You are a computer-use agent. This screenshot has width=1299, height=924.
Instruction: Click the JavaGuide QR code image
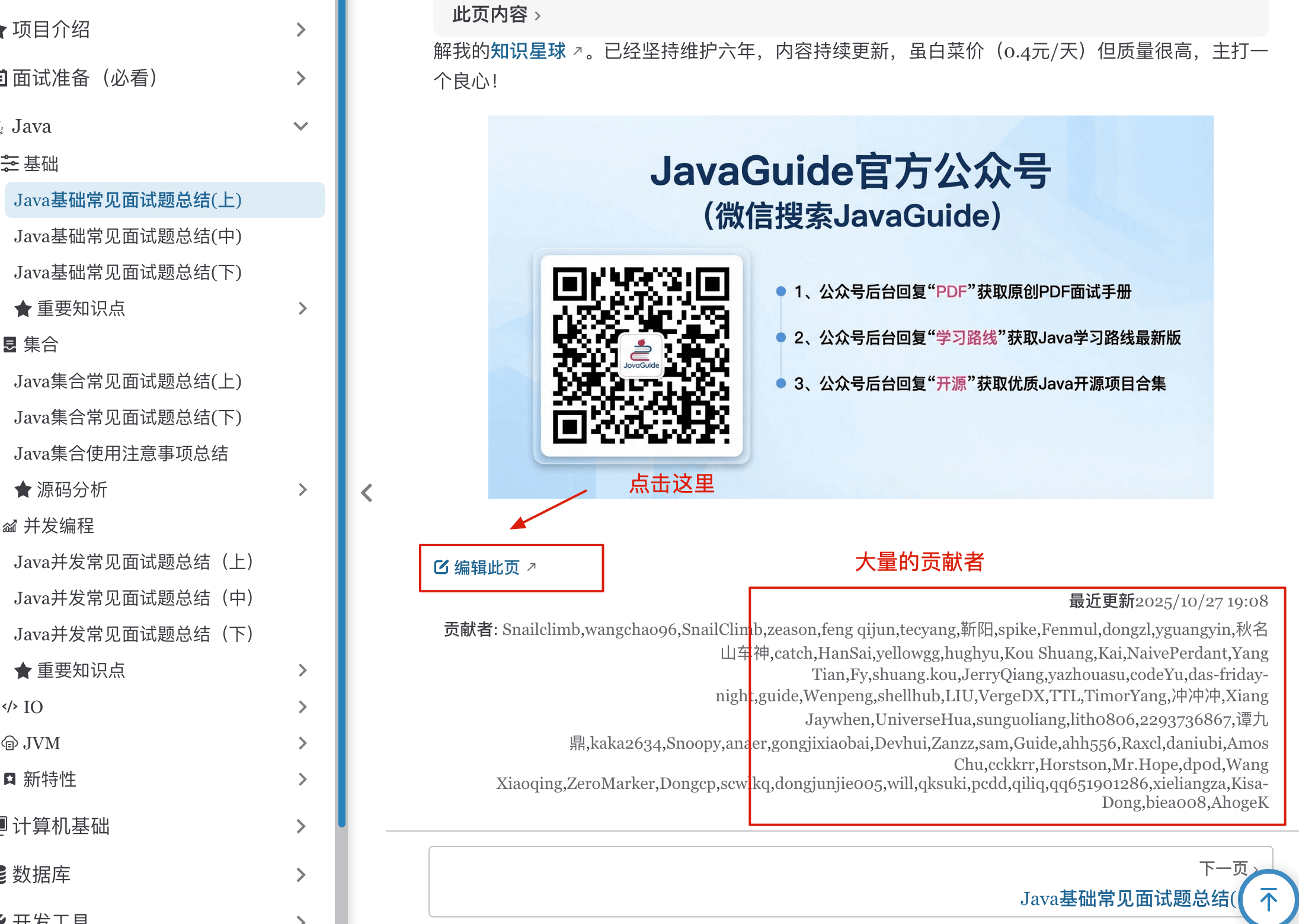pos(641,355)
